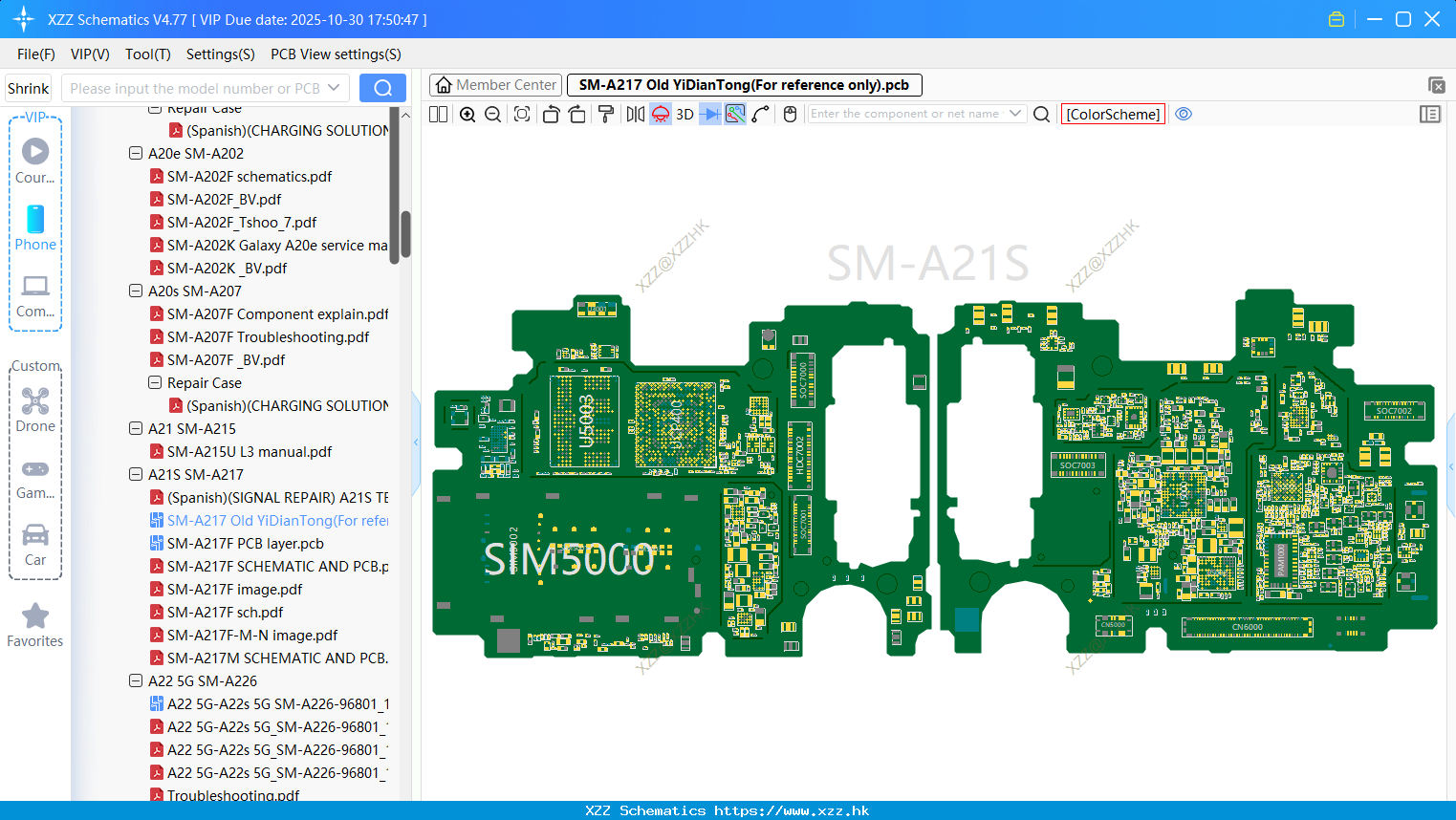Select the SM-A217 Old YiDianTong pcb tab
Screen dimensions: 1456x820
[744, 85]
